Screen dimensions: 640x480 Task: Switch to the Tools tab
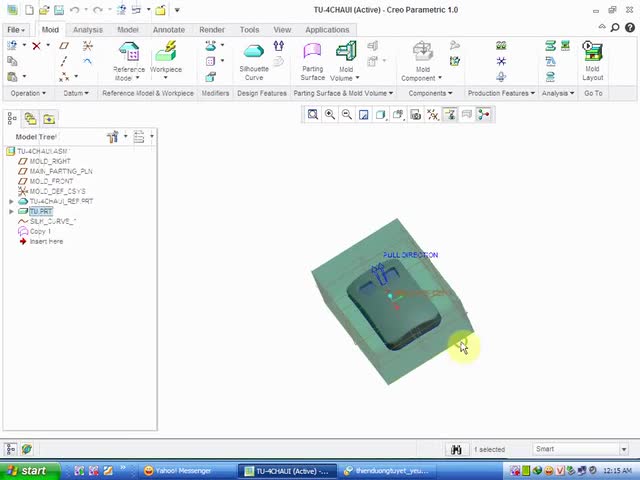(x=249, y=30)
